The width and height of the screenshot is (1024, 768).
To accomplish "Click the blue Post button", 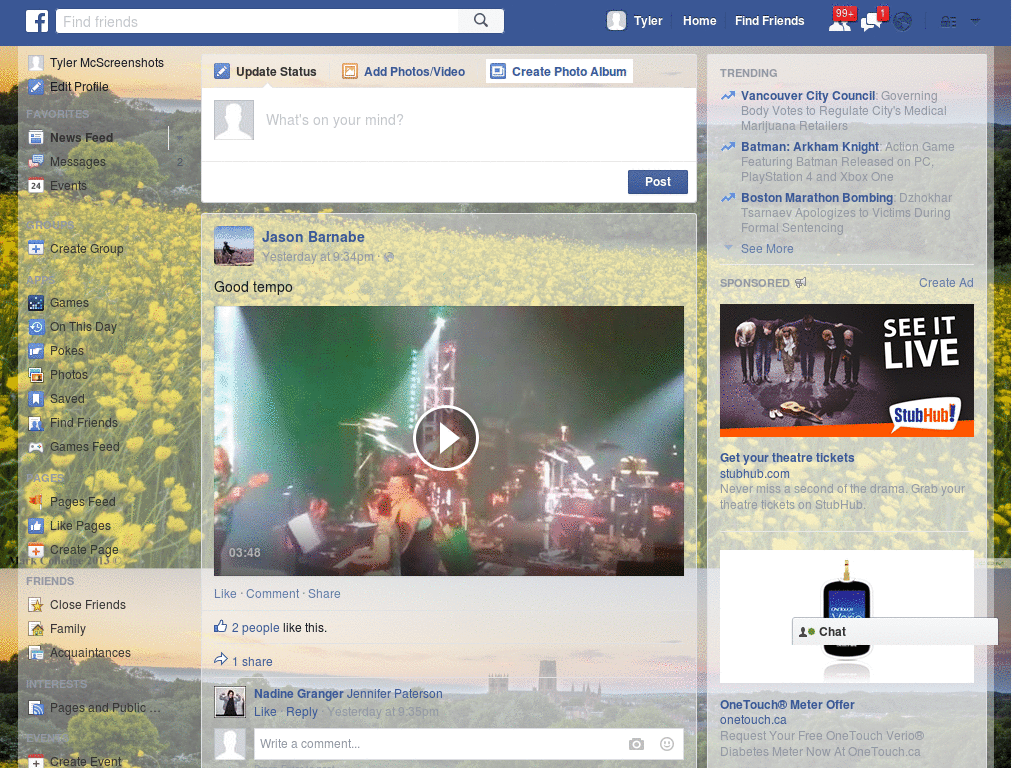I will [x=658, y=182].
